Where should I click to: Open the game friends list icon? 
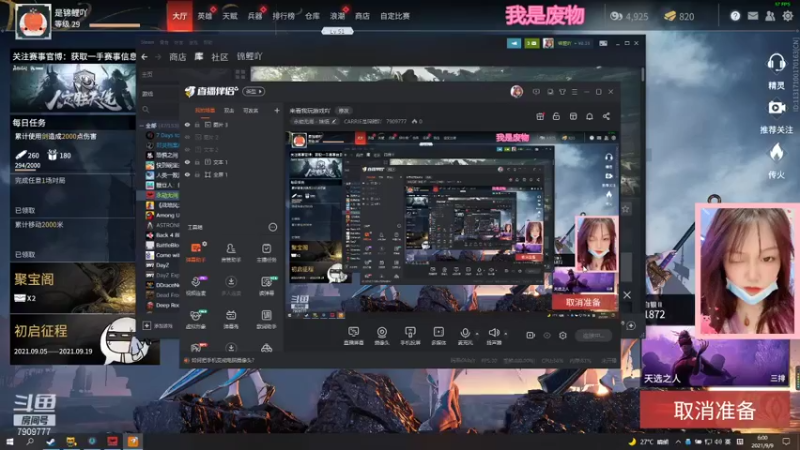770,16
